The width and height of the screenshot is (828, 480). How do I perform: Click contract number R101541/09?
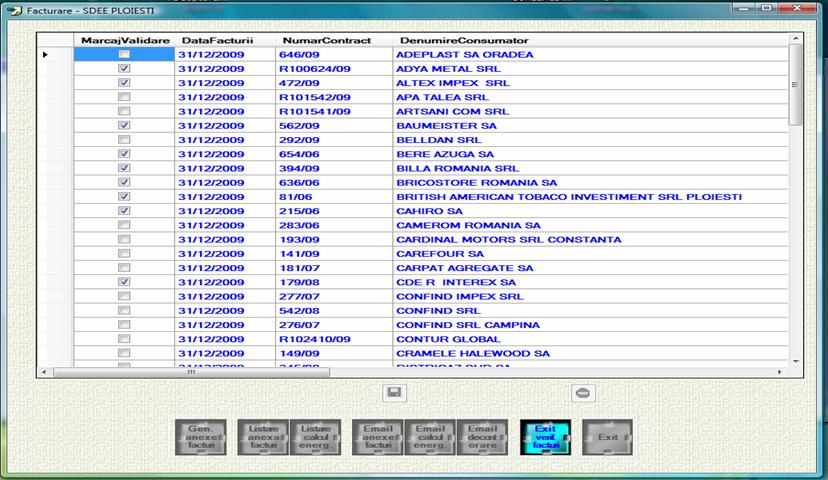[x=334, y=111]
